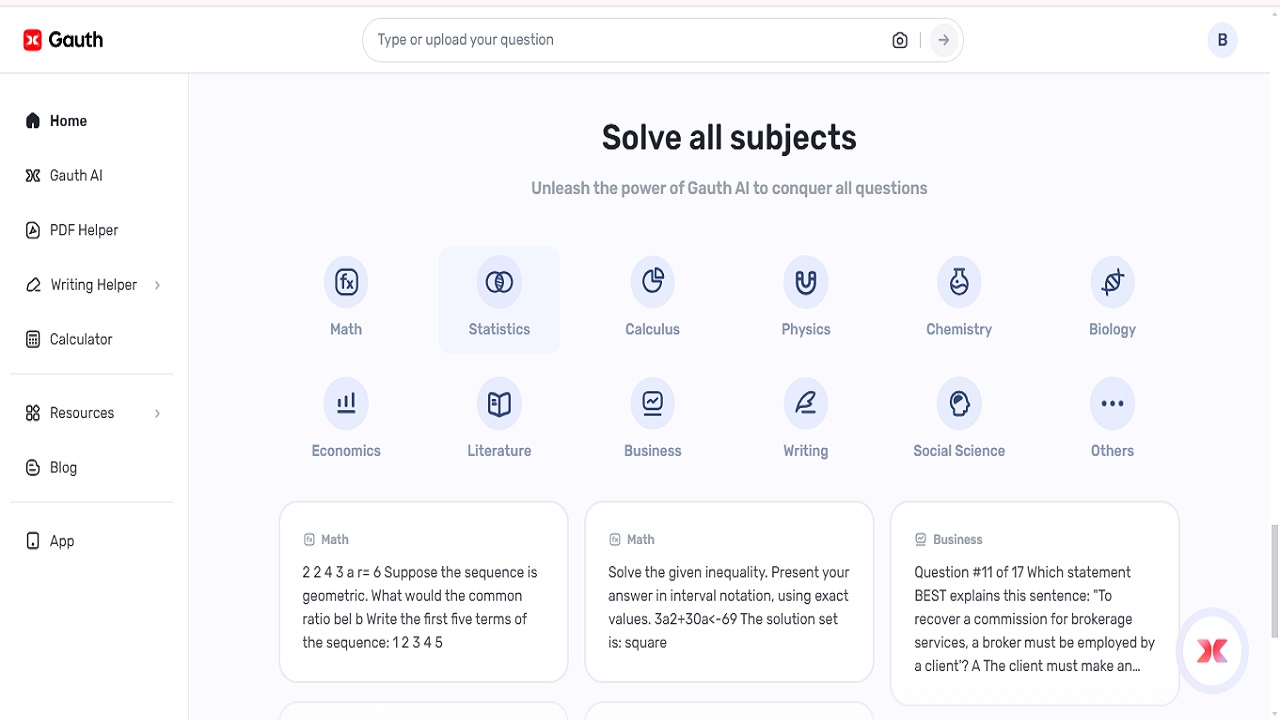1280x720 pixels.
Task: Open the Calculator sidebar item
Action: [81, 340]
